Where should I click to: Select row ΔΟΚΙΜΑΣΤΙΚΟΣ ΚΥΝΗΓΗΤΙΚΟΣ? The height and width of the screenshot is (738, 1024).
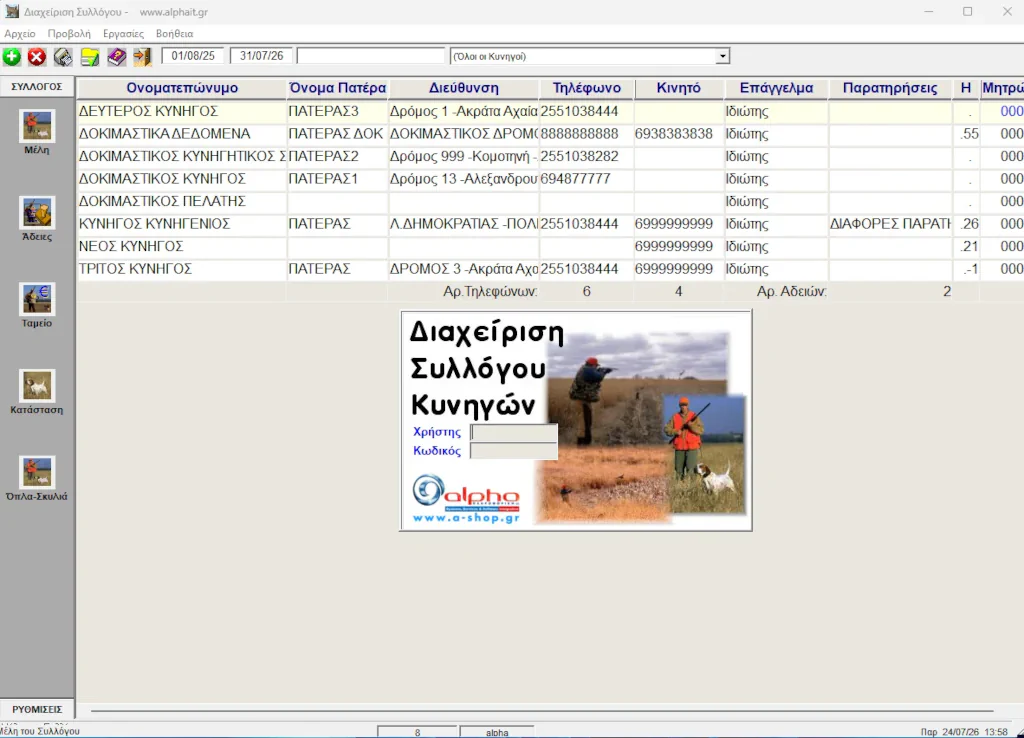coord(551,157)
